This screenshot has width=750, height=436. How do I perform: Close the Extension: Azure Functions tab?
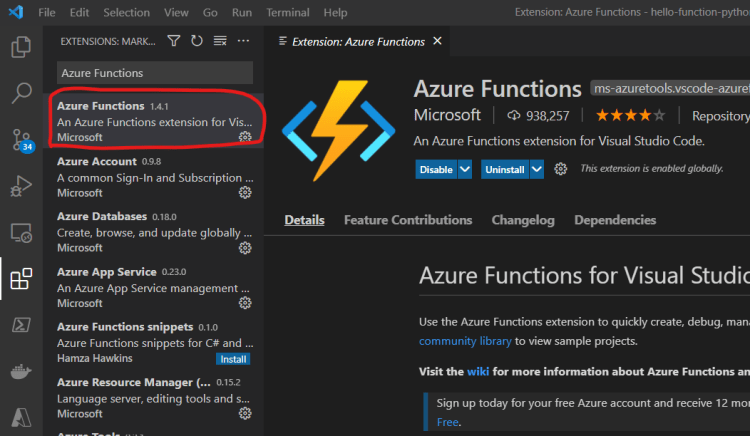(437, 41)
